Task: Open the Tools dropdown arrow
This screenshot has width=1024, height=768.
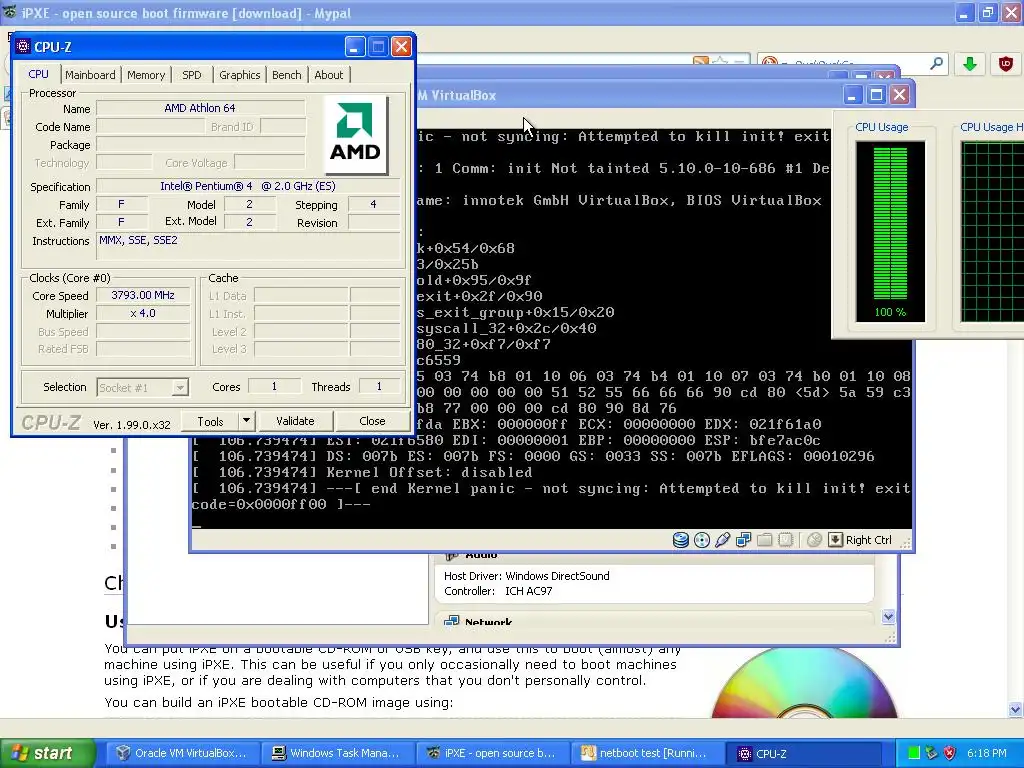Action: (x=246, y=421)
